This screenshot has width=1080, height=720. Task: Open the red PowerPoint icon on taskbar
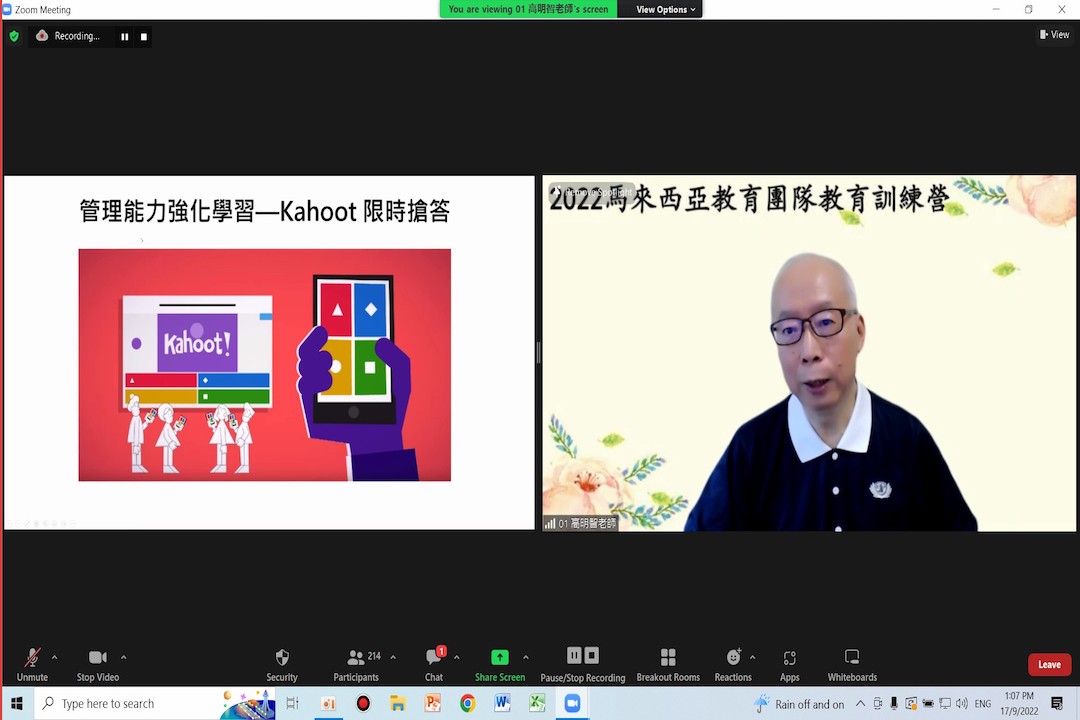433,703
